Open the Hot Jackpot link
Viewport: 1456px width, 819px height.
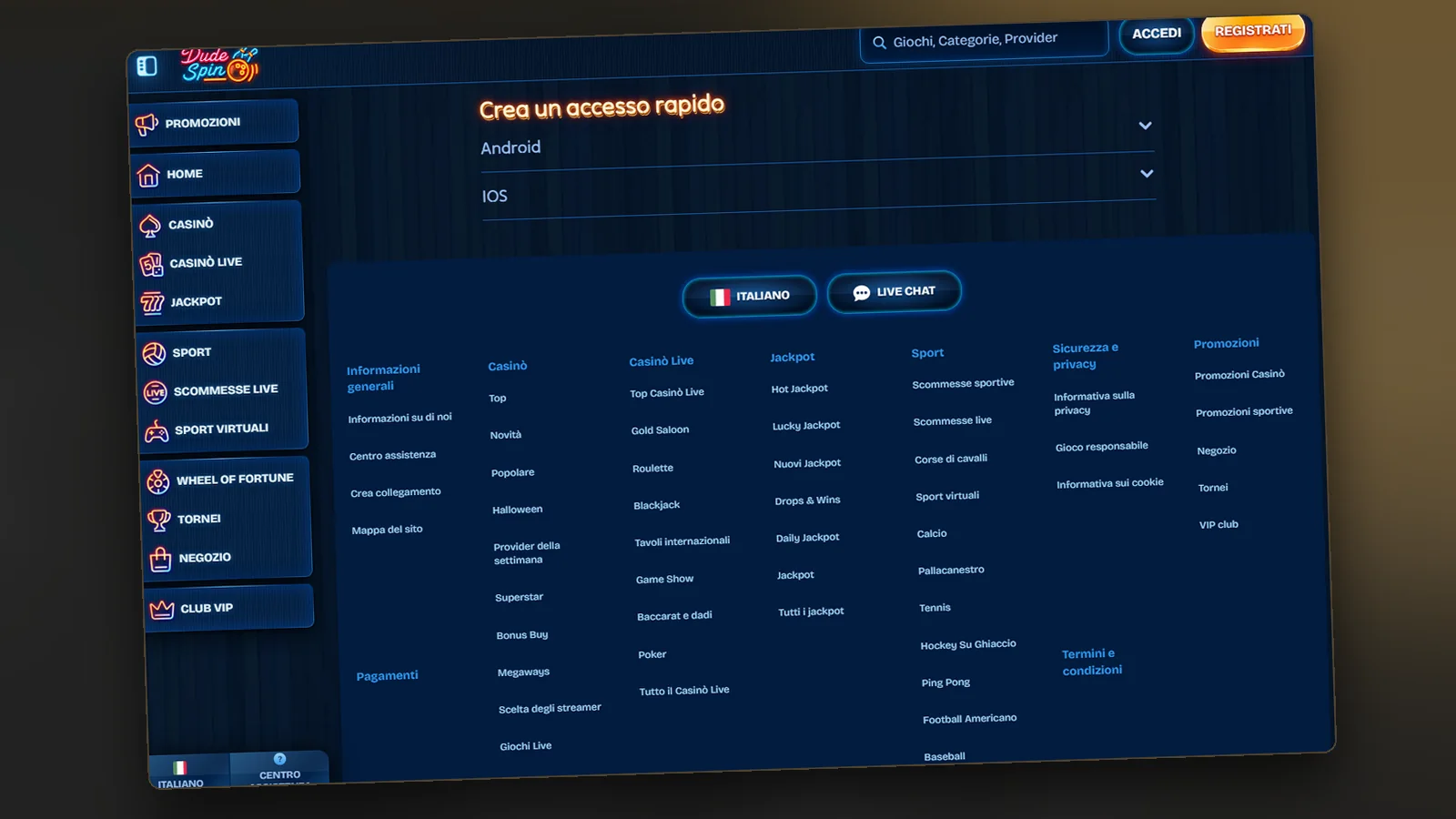799,389
